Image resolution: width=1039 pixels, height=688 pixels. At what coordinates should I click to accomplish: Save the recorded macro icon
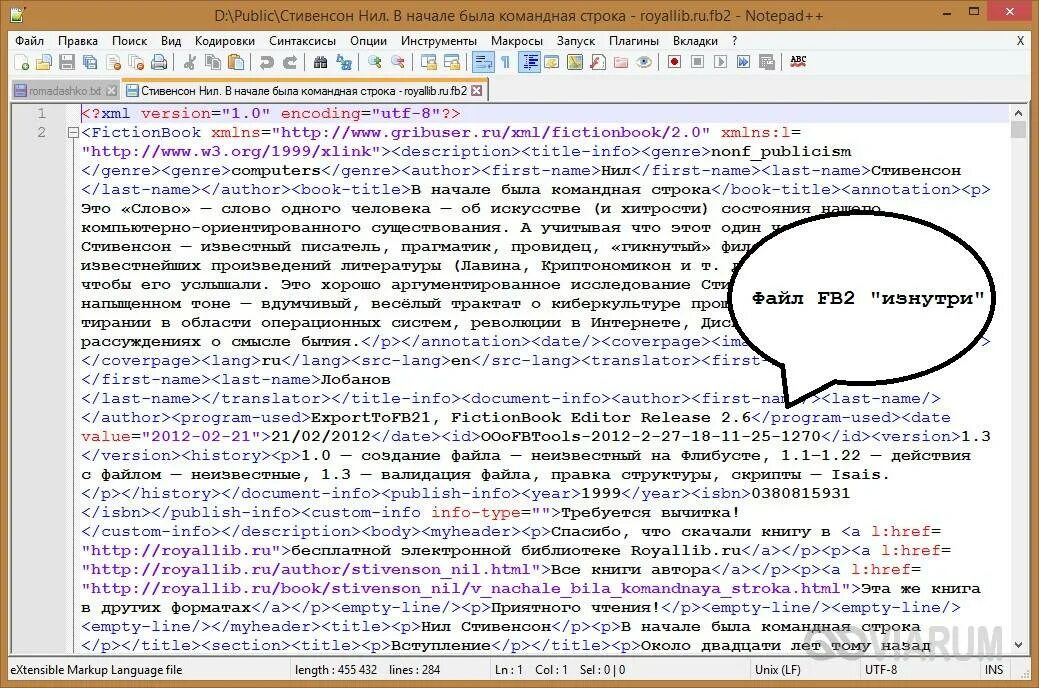click(767, 62)
